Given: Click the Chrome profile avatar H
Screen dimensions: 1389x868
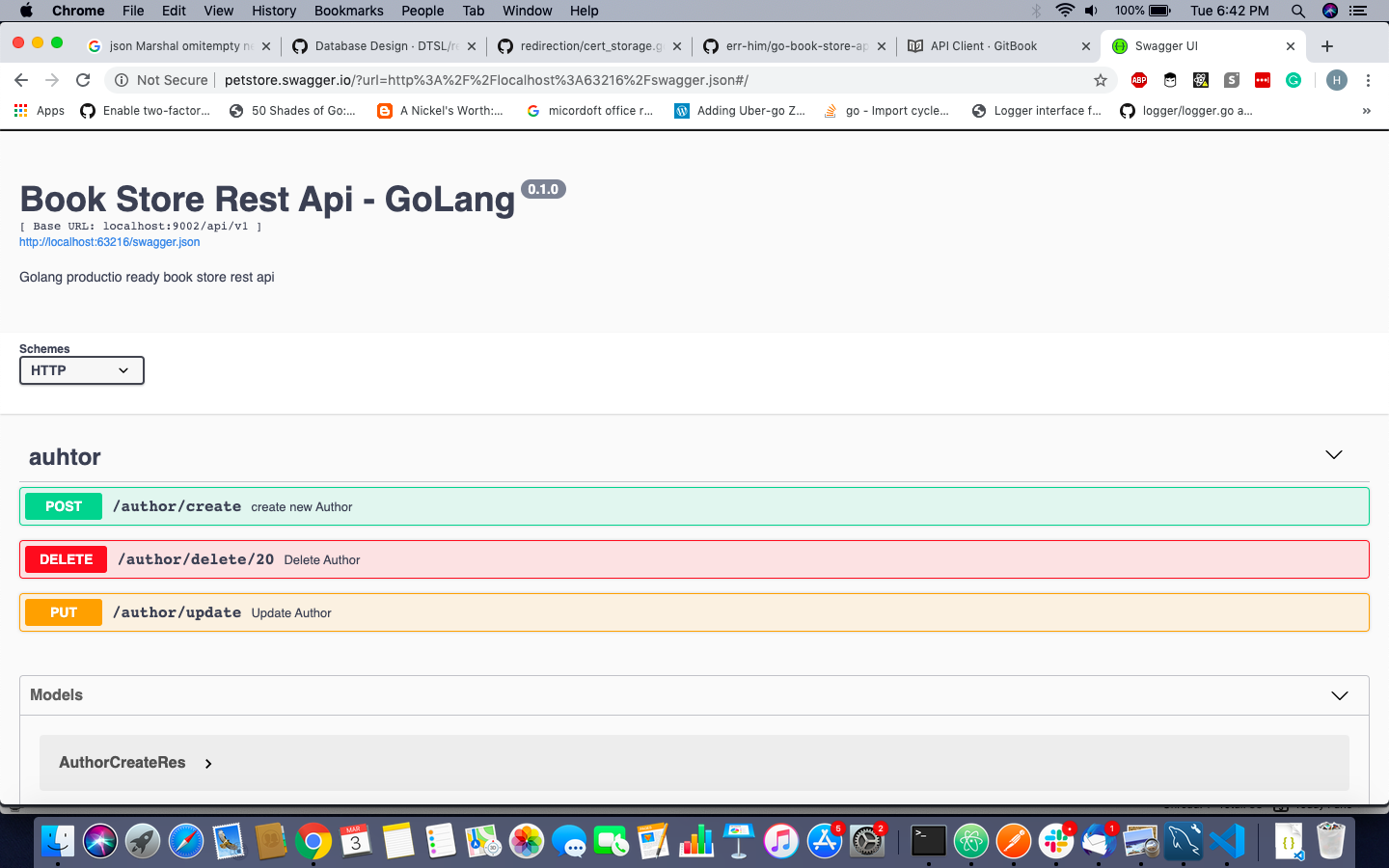Looking at the screenshot, I should coord(1337,80).
